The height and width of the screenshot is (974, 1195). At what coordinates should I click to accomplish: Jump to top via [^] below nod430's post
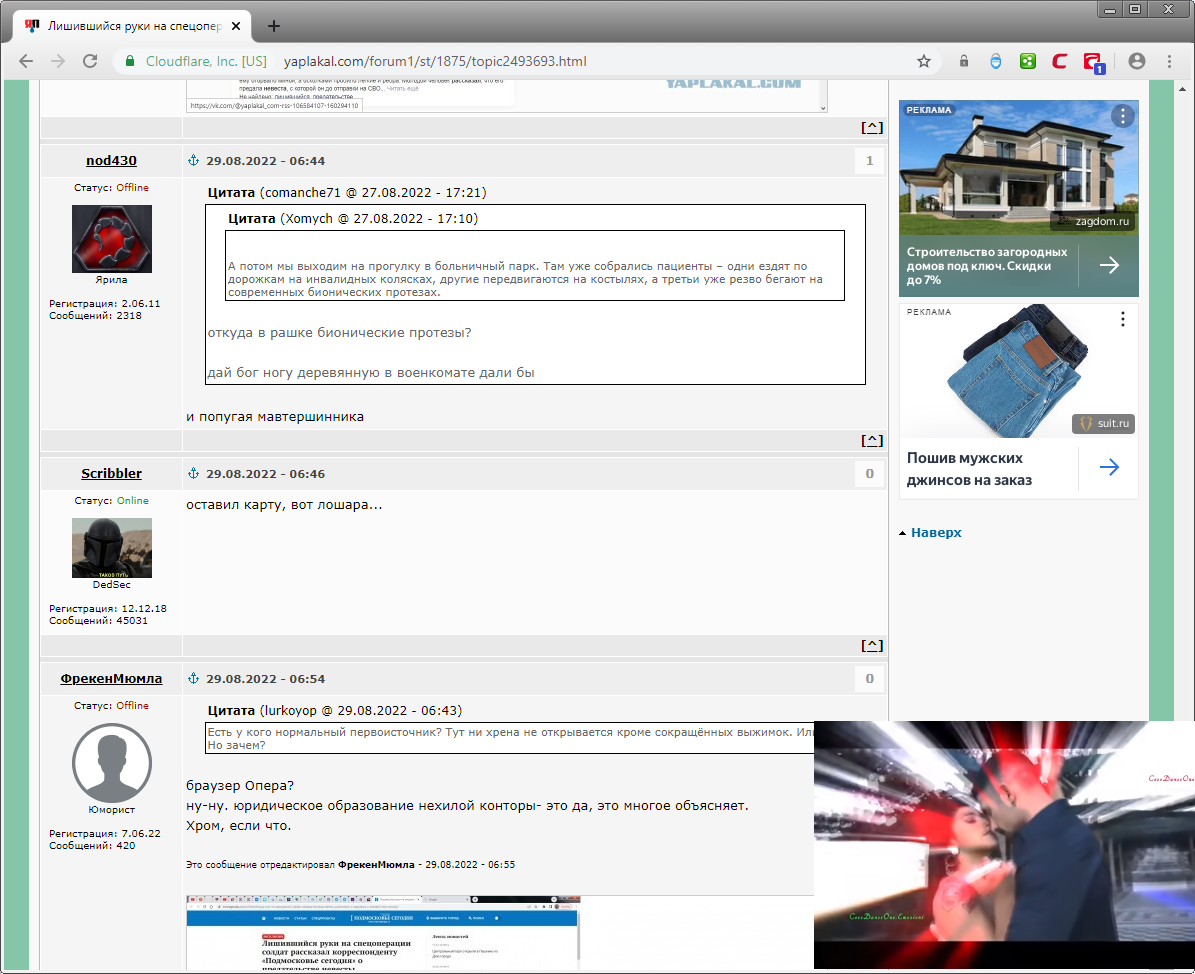click(872, 441)
